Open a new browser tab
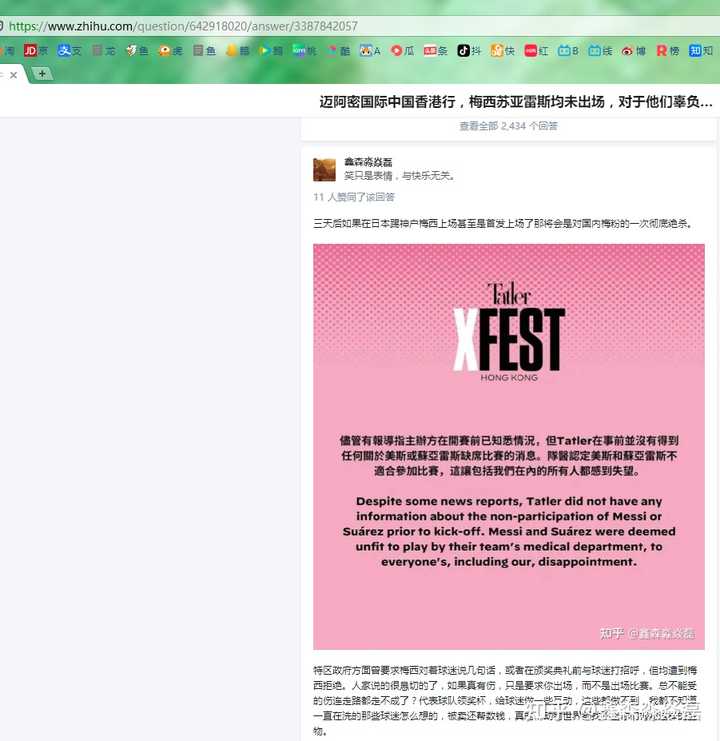Image resolution: width=720 pixels, height=741 pixels. [42, 74]
